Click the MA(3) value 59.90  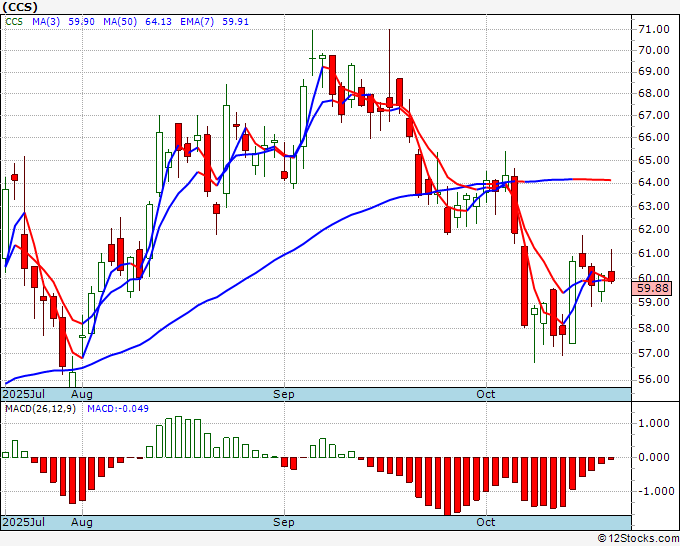tap(82, 22)
